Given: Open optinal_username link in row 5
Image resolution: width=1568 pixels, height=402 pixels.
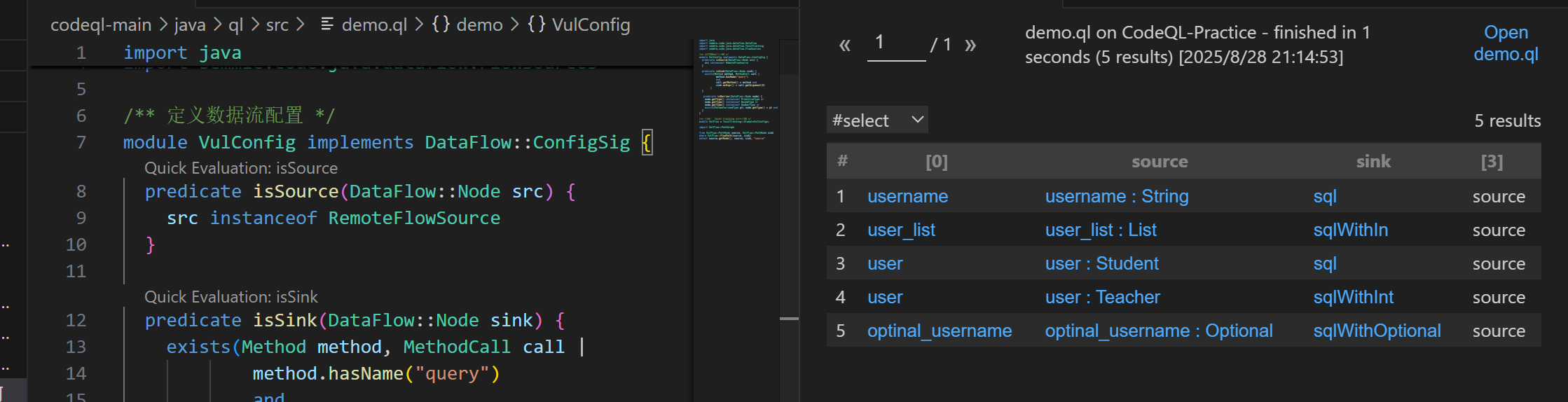Looking at the screenshot, I should click(x=940, y=331).
